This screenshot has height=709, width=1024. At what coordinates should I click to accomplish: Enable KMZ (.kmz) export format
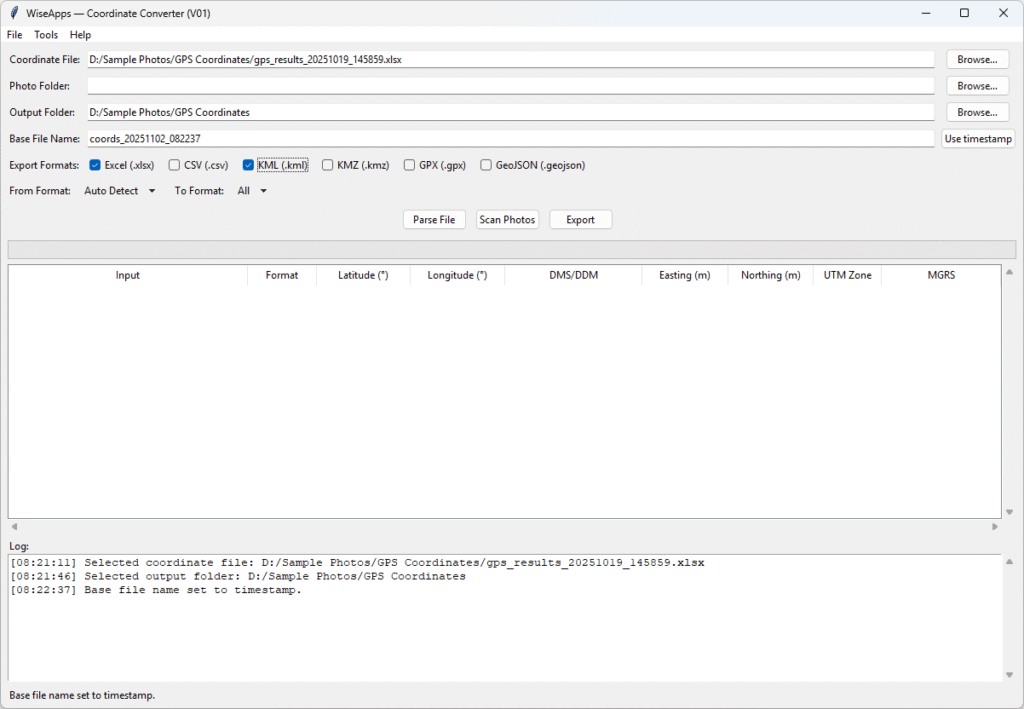point(329,165)
